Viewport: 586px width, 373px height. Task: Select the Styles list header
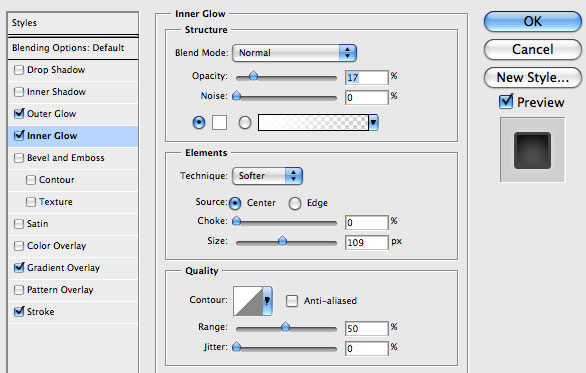pos(73,23)
